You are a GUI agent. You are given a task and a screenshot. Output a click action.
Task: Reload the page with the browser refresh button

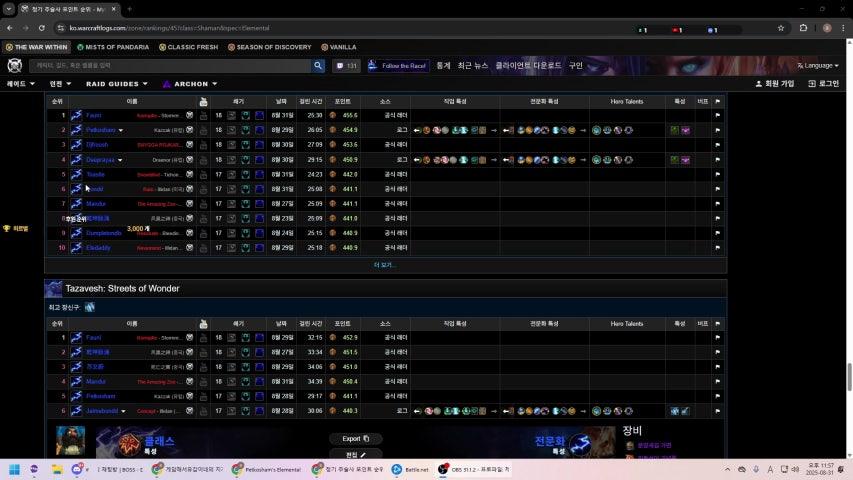42,28
